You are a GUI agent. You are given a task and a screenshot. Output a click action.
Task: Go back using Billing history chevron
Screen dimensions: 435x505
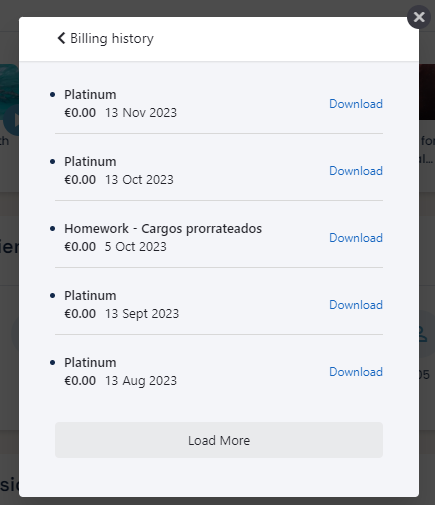tap(61, 38)
